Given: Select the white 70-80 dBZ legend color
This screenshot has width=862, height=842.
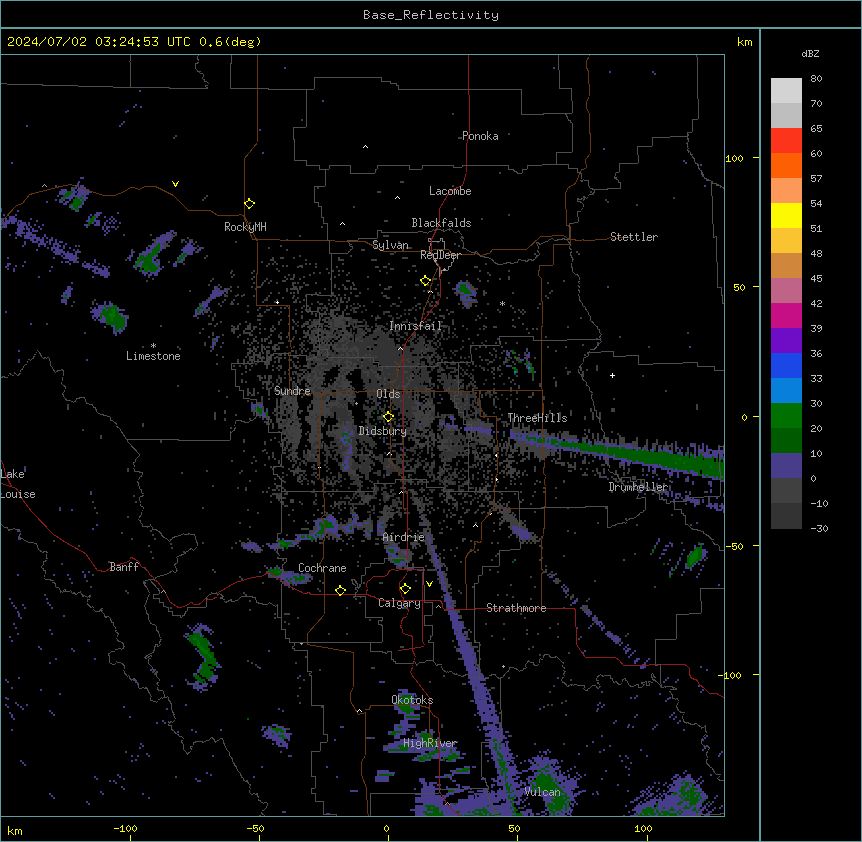Looking at the screenshot, I should pos(786,91).
